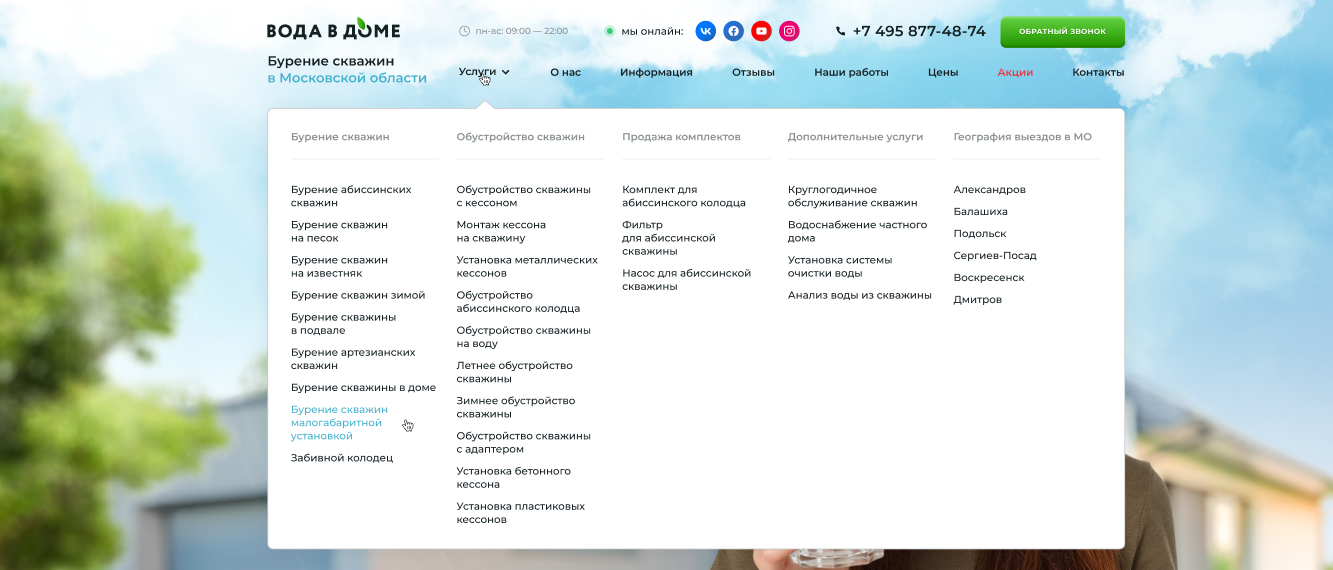The height and width of the screenshot is (570, 1333).
Task: Click the Вода в доме logo
Action: click(x=333, y=30)
